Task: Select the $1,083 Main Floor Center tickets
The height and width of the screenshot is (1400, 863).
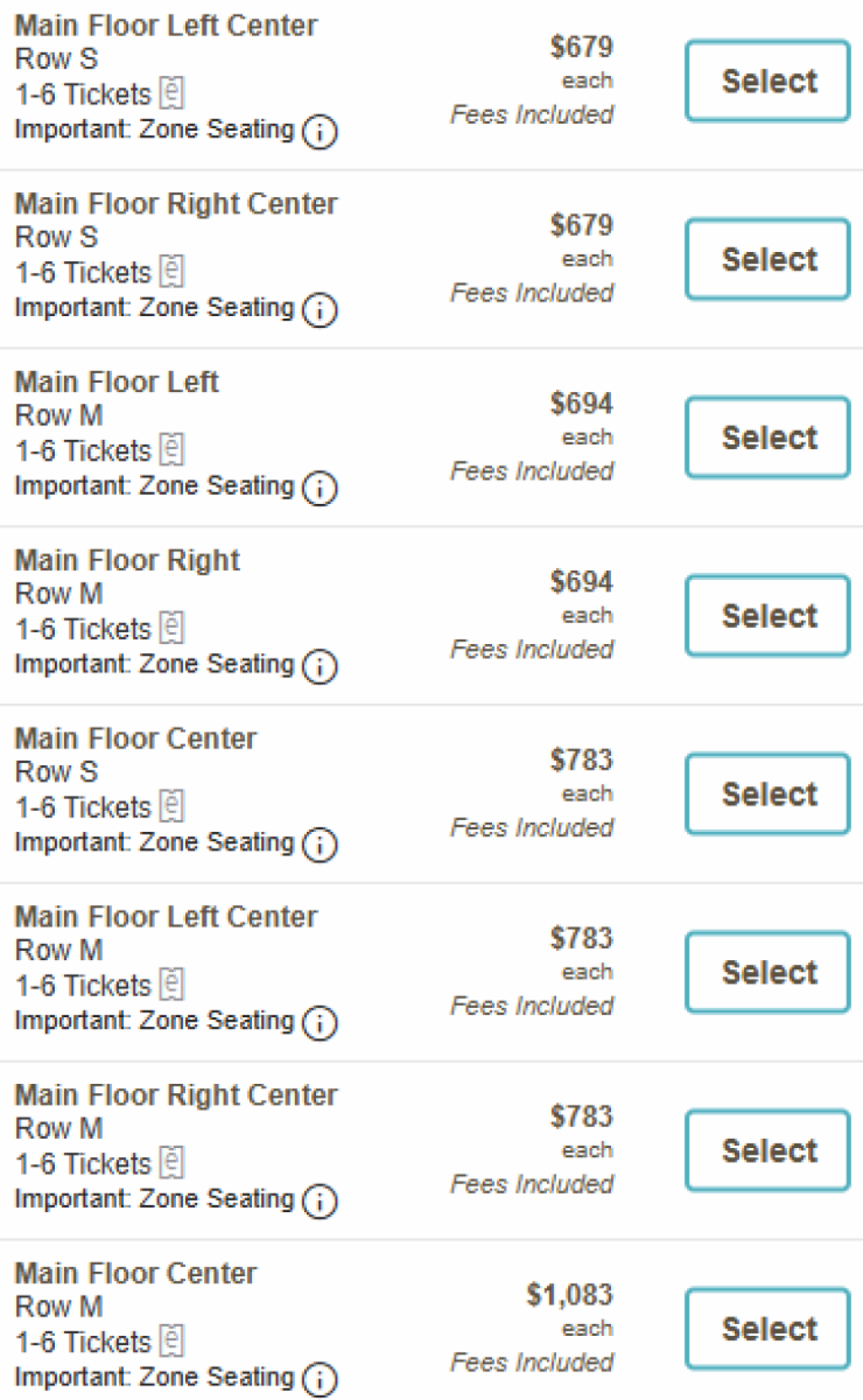Action: tap(767, 1329)
